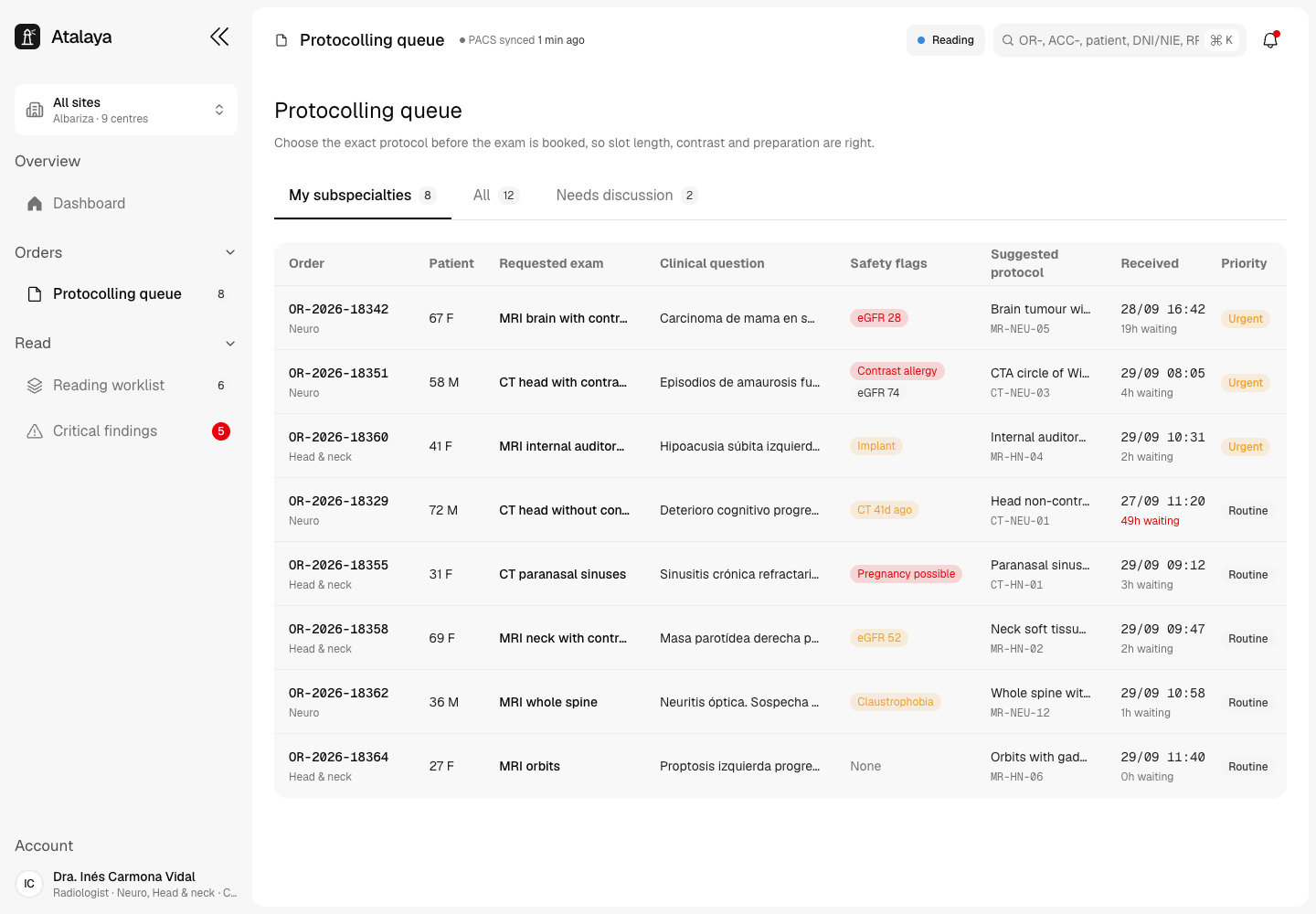1316x914 pixels.
Task: Select MRI orbits requested exam
Action: click(530, 766)
